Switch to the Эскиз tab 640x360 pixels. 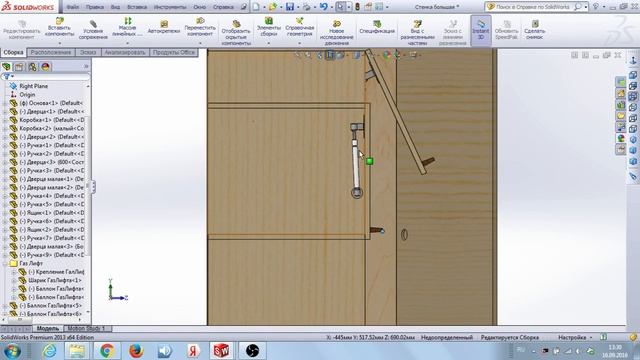coord(88,52)
